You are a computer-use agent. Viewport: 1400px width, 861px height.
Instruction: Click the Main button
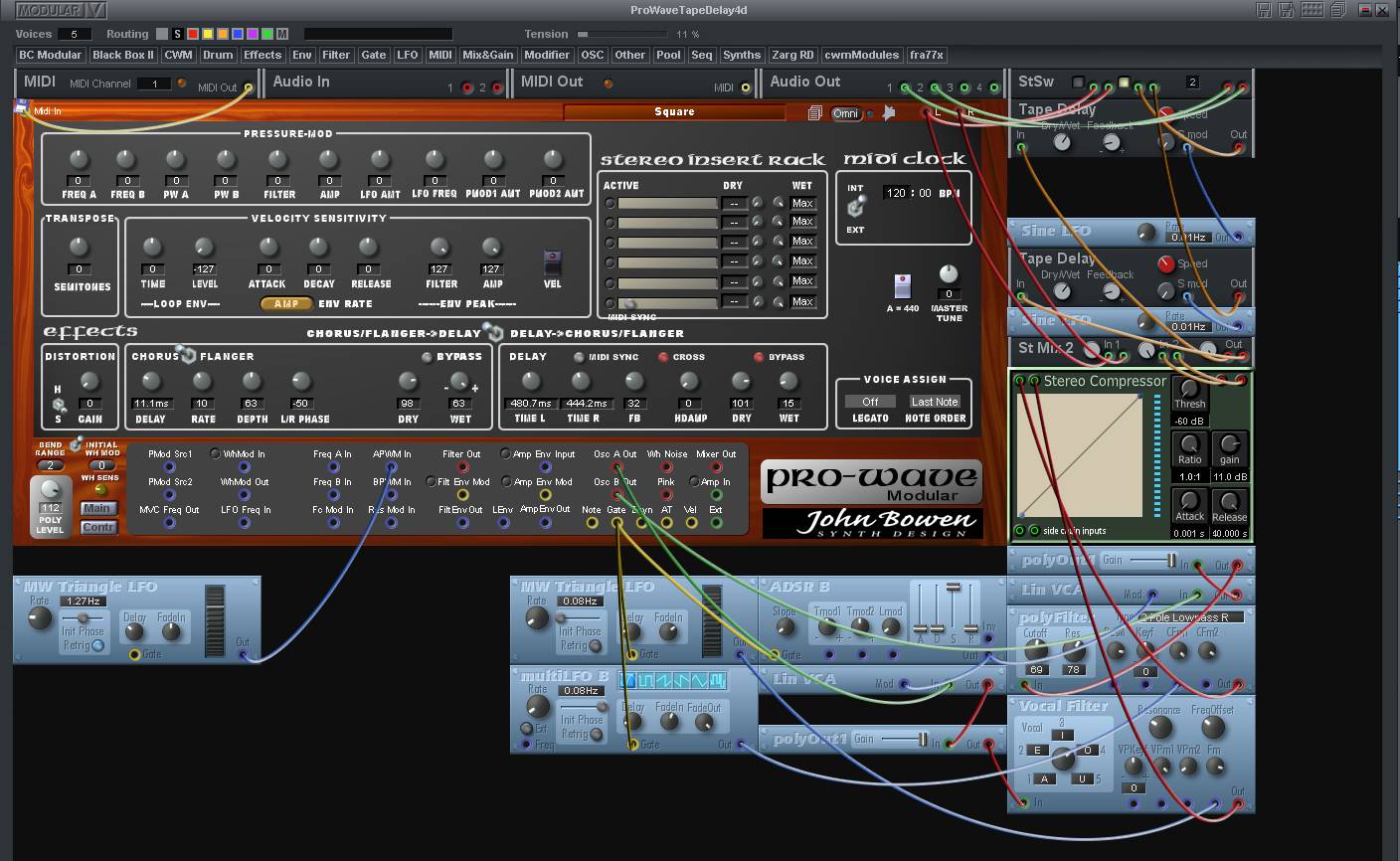click(96, 508)
